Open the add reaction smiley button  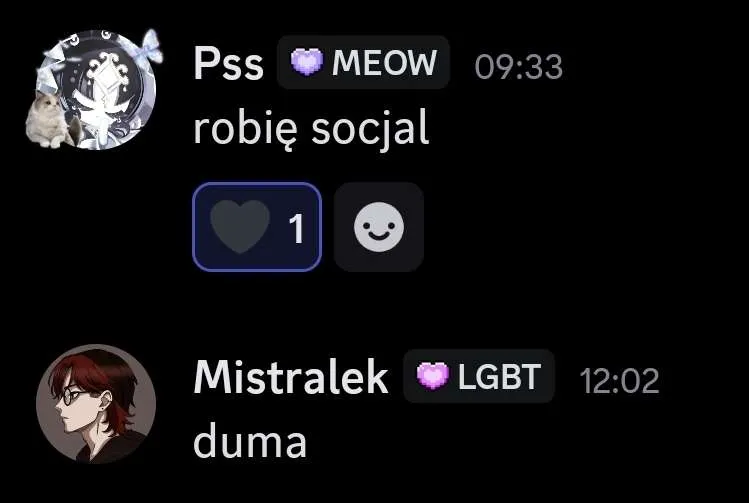click(x=379, y=227)
